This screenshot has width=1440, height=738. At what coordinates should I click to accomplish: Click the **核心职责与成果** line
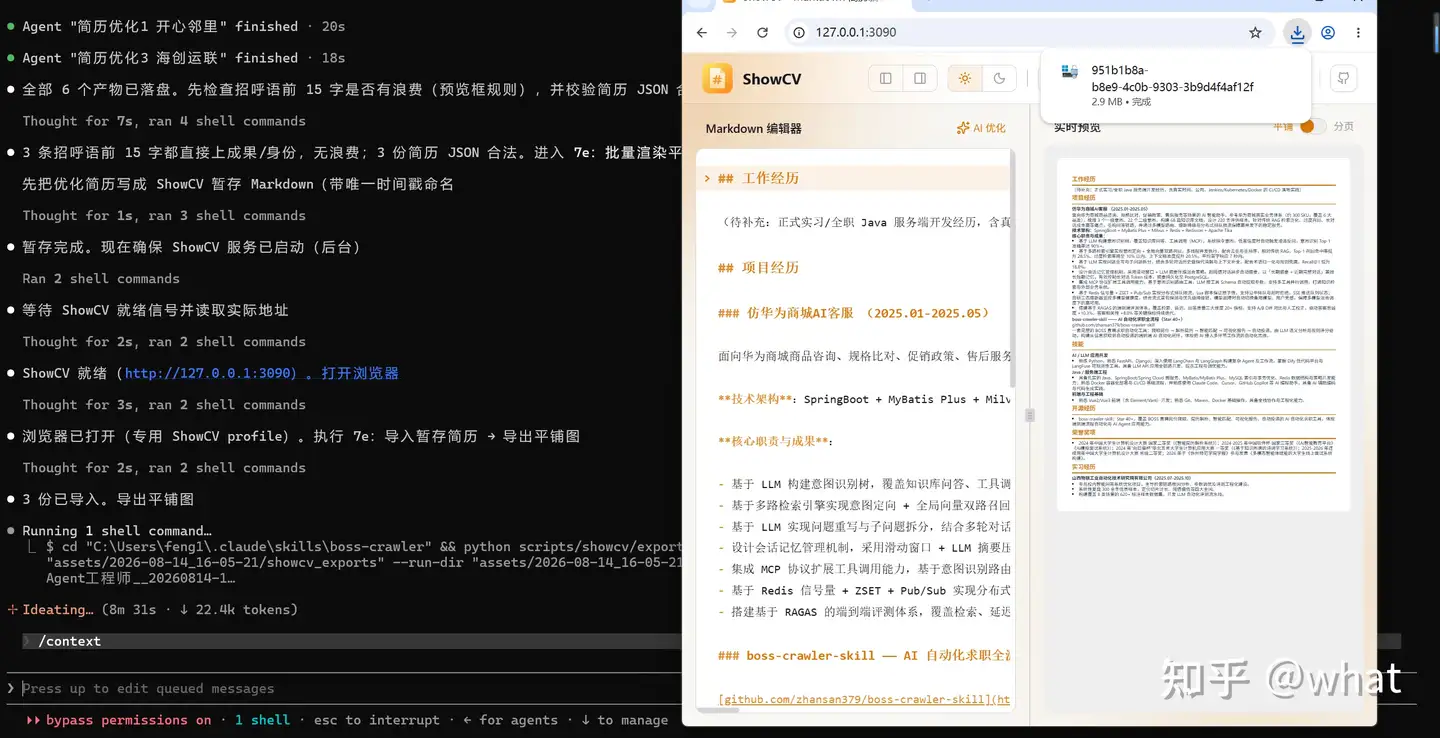(775, 441)
